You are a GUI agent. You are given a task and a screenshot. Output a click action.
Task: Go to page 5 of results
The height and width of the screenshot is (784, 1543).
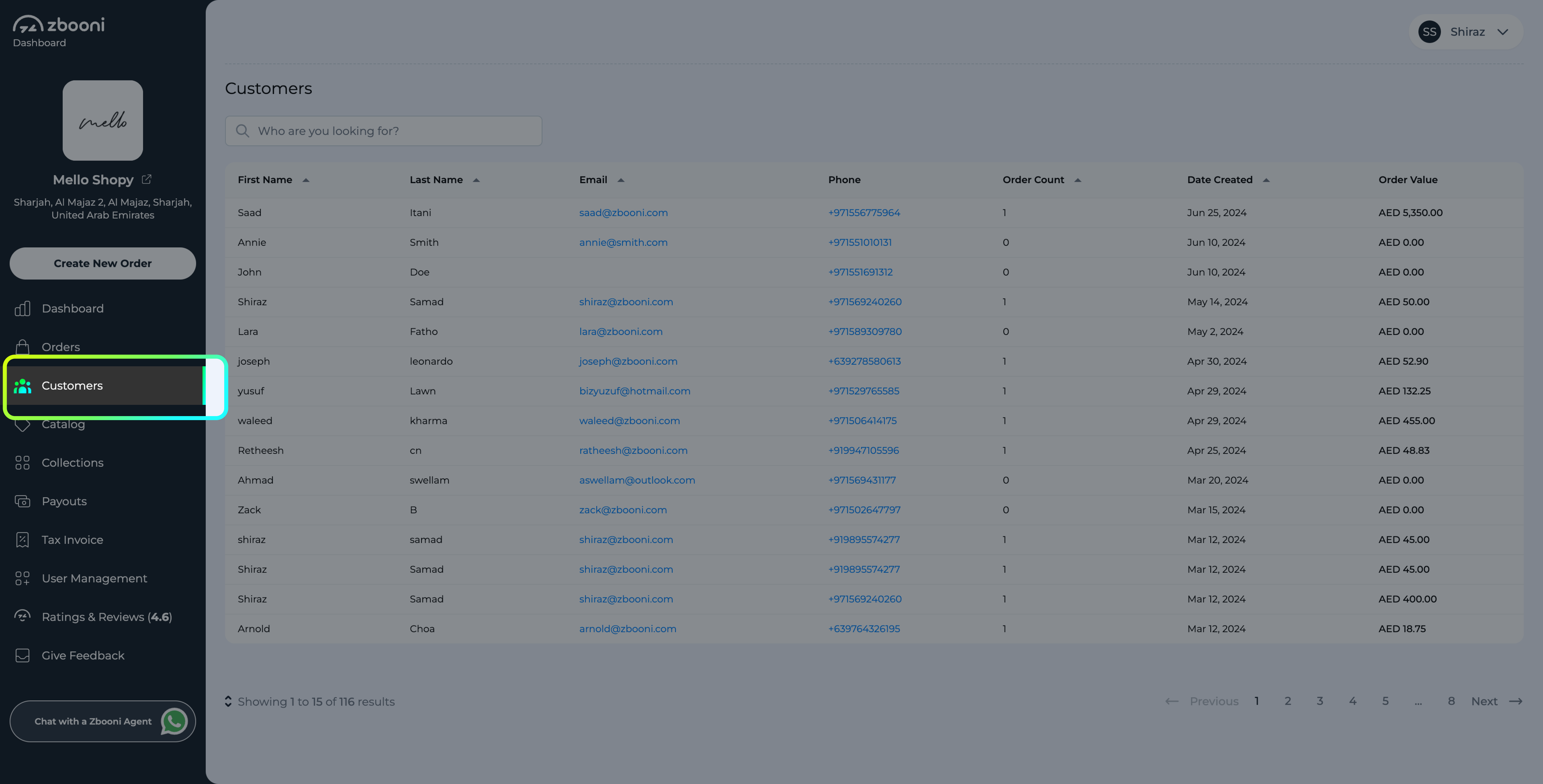coord(1385,701)
